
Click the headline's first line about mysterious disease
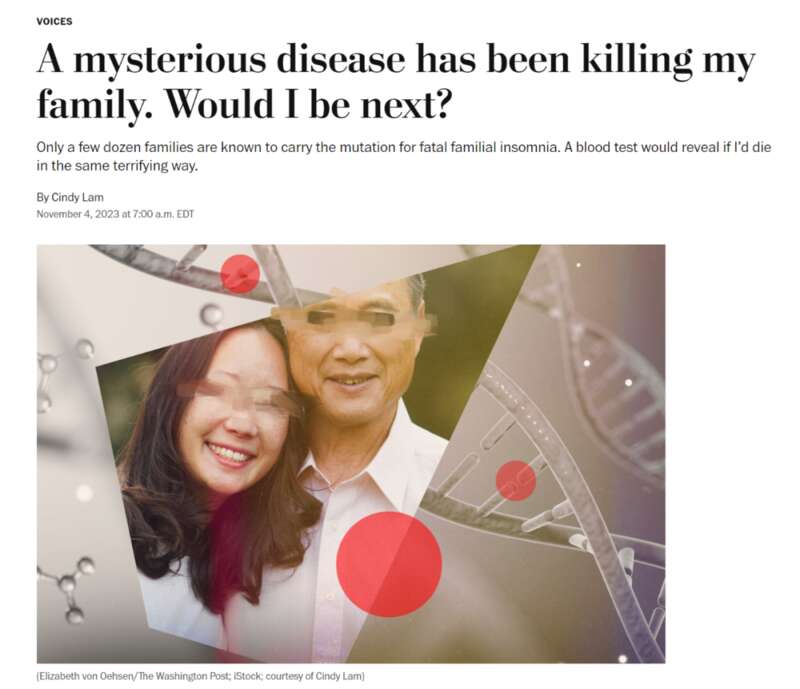pos(395,61)
